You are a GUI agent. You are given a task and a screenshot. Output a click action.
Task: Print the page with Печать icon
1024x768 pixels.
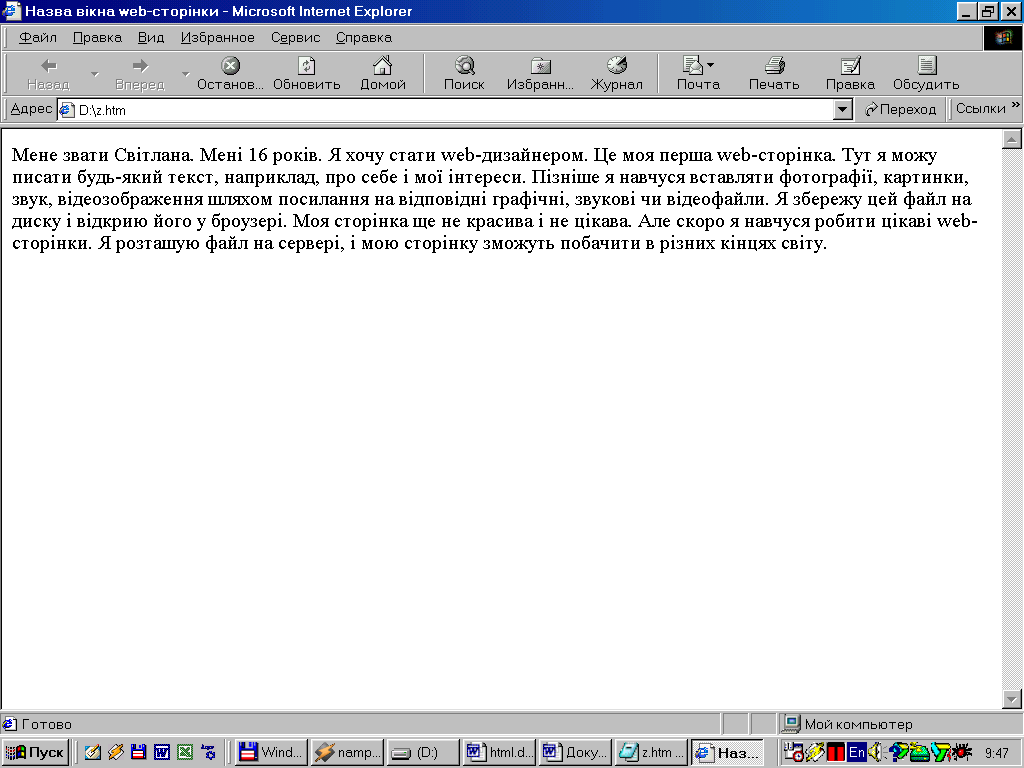[x=774, y=73]
